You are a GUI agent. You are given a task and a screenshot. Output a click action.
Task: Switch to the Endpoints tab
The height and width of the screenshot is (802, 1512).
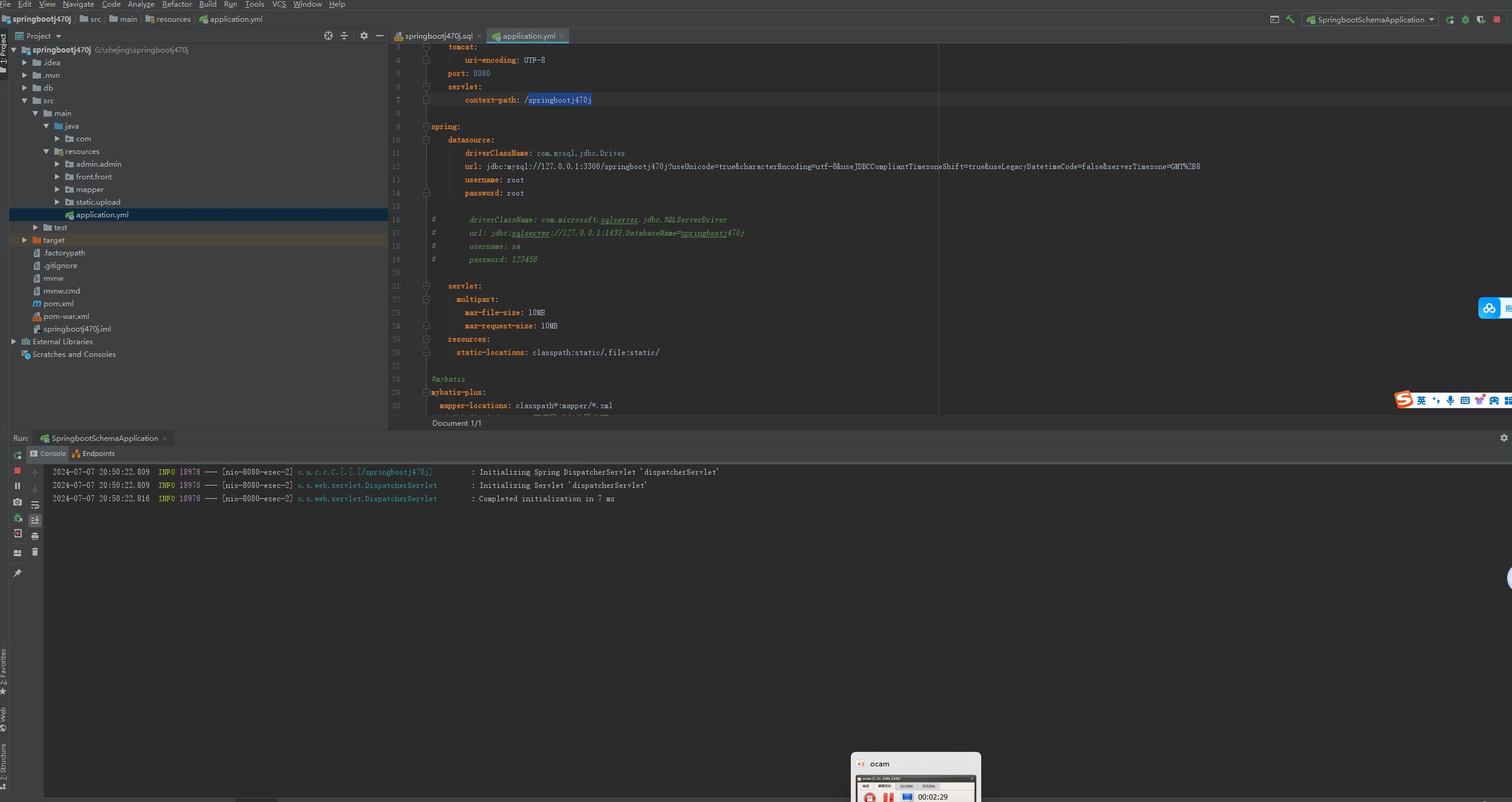(98, 454)
